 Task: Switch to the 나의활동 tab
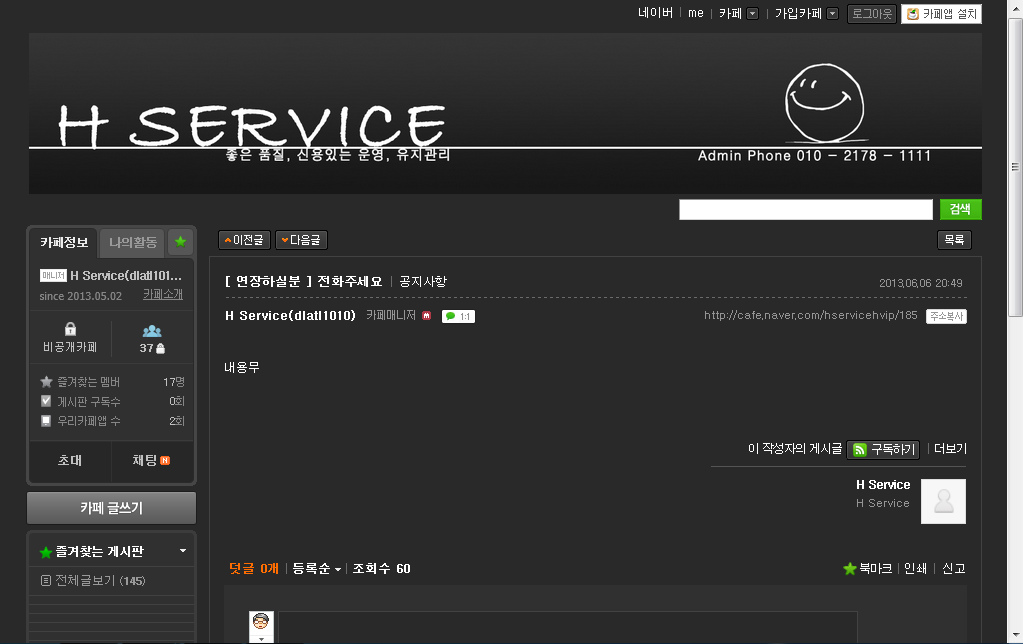[133, 243]
